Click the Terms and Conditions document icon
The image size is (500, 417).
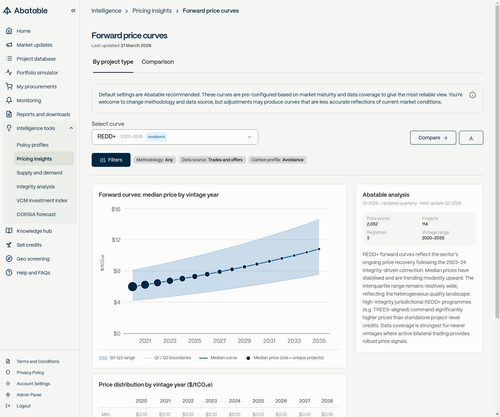coord(8,361)
